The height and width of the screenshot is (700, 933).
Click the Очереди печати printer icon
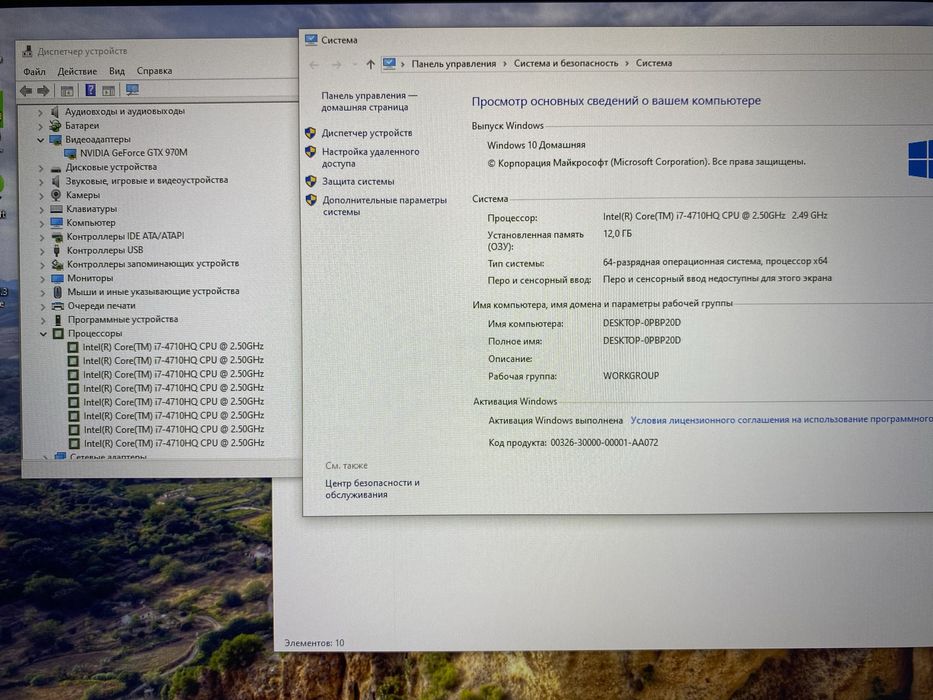(58, 306)
